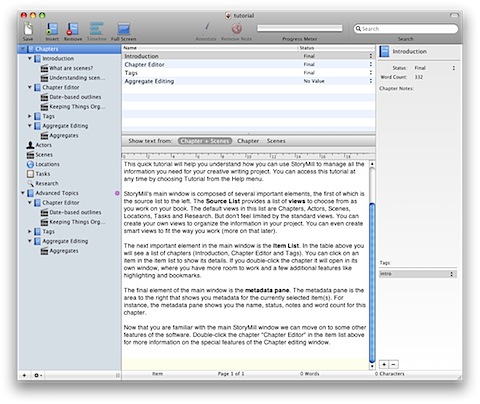480x404 pixels.
Task: Open status popup in Chapter Editor item row
Action: [x=371, y=64]
